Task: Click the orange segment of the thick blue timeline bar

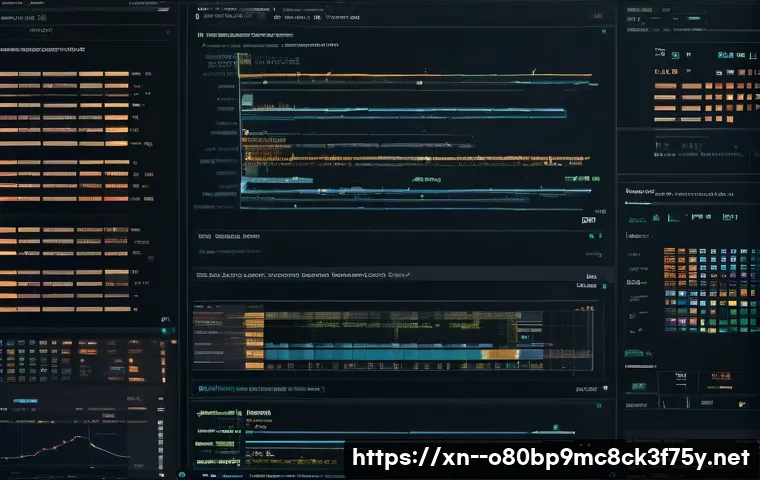Action: pos(499,354)
